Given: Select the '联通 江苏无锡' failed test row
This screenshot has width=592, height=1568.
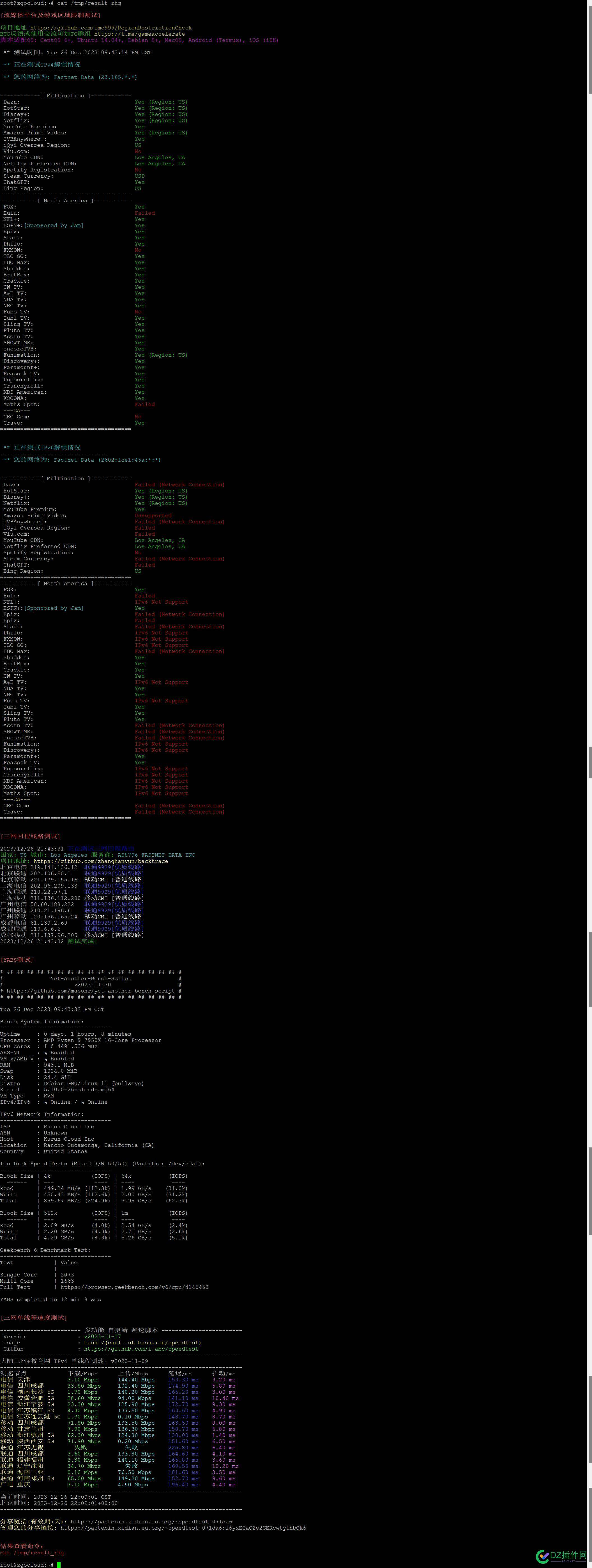Looking at the screenshot, I should [x=118, y=1447].
